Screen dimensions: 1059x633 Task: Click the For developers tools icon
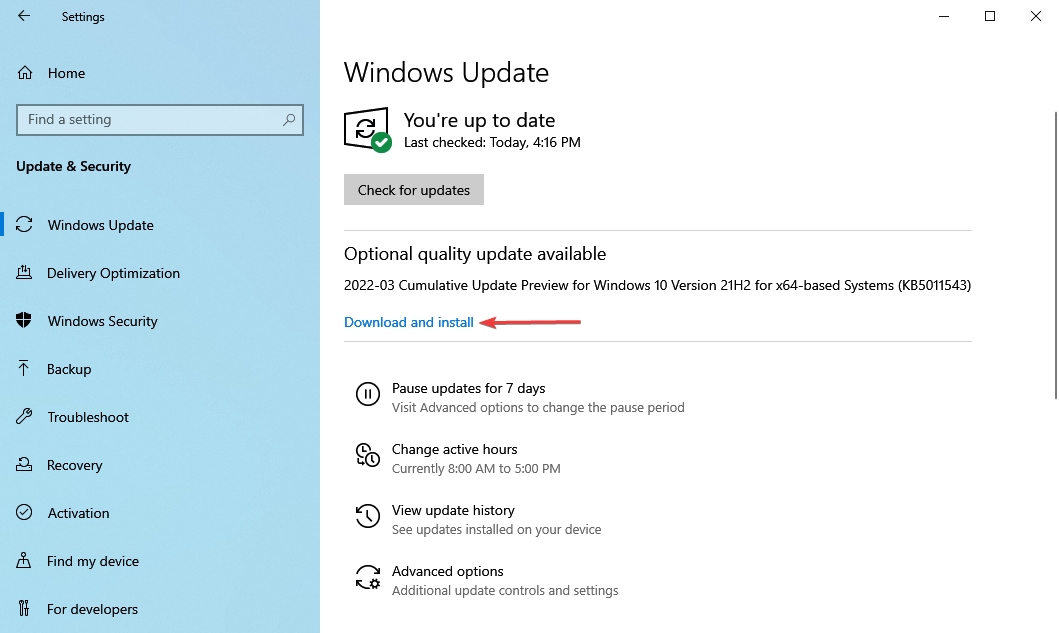[x=24, y=608]
